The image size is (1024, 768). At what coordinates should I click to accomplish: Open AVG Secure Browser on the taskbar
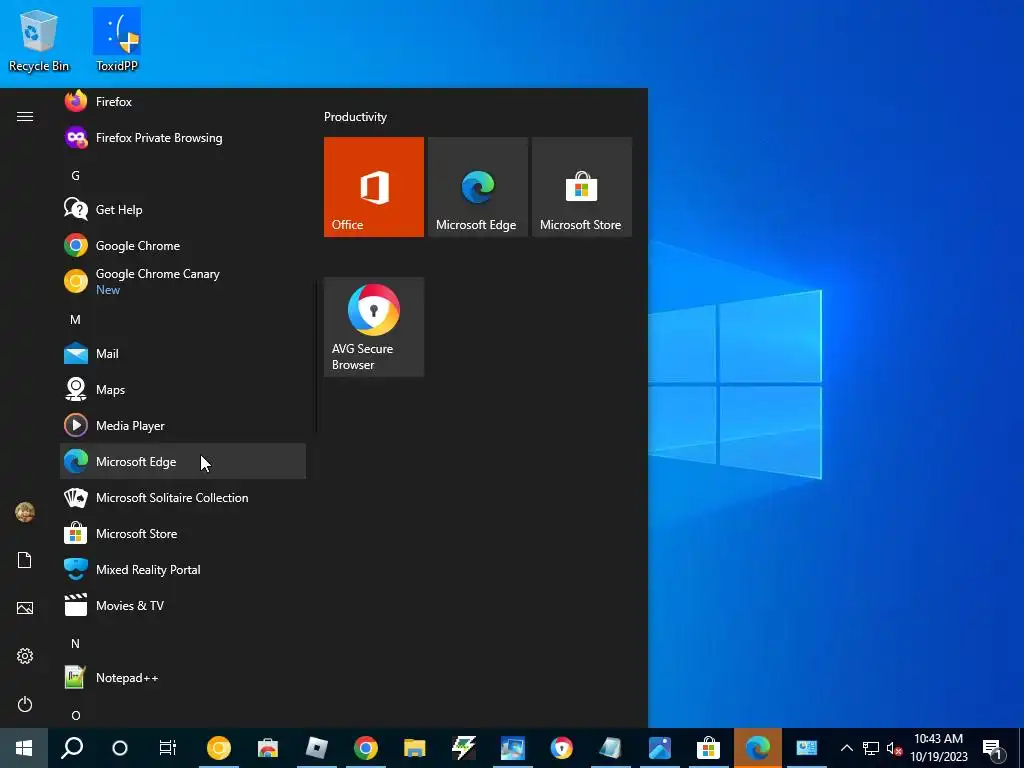click(x=562, y=748)
